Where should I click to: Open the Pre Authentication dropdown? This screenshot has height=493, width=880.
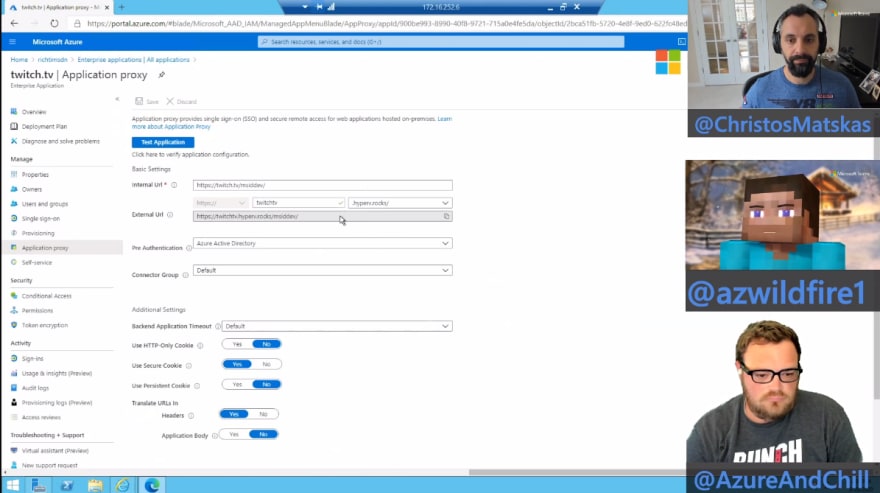point(323,243)
